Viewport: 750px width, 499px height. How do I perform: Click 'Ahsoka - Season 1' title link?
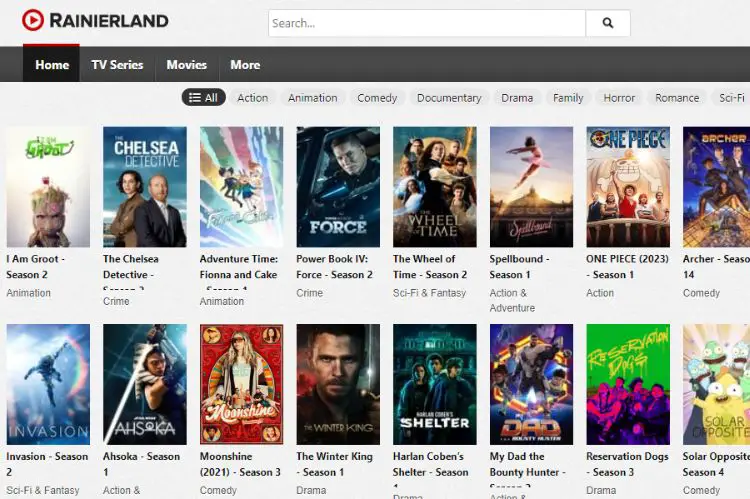click(x=141, y=464)
